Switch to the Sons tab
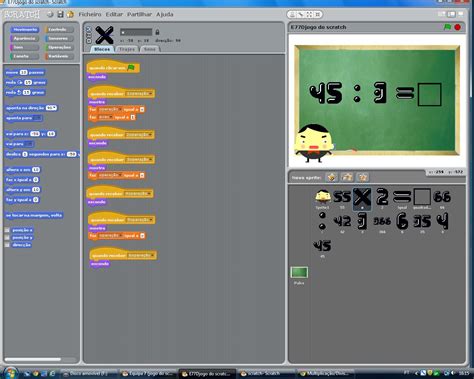Viewport: 474px width, 379px height. point(150,49)
